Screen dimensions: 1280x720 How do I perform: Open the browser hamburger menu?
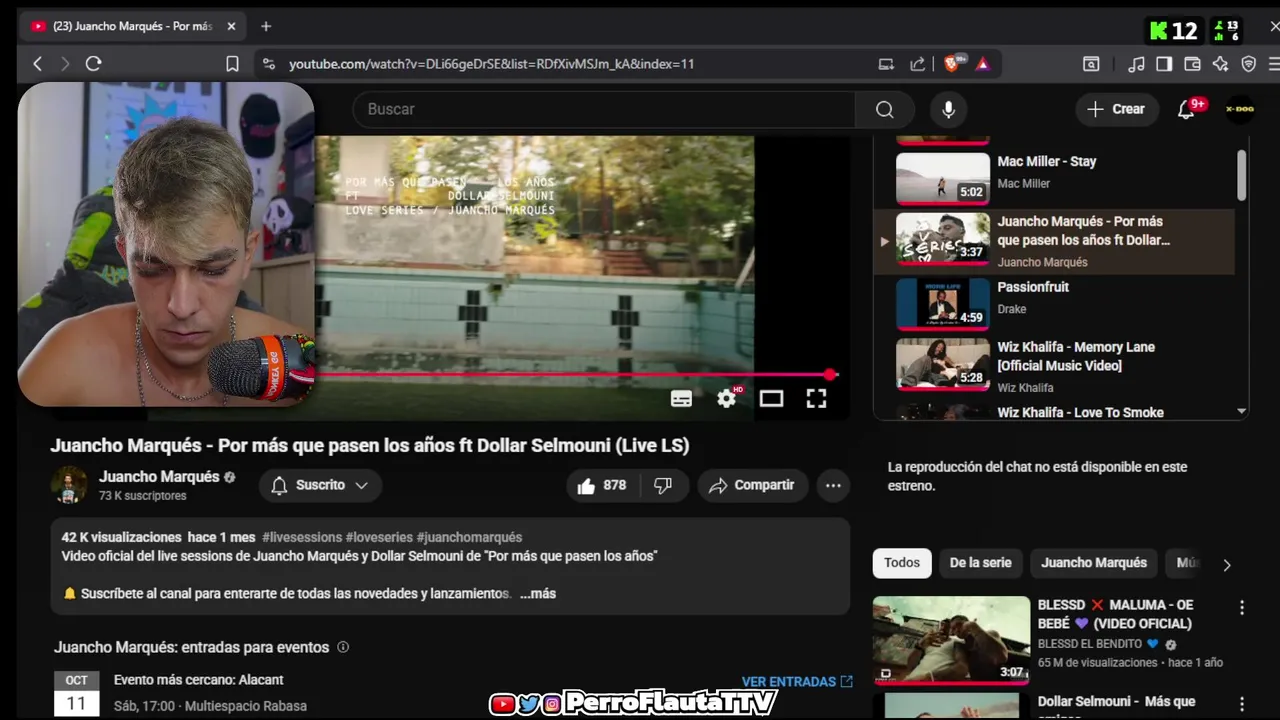[x=1274, y=64]
